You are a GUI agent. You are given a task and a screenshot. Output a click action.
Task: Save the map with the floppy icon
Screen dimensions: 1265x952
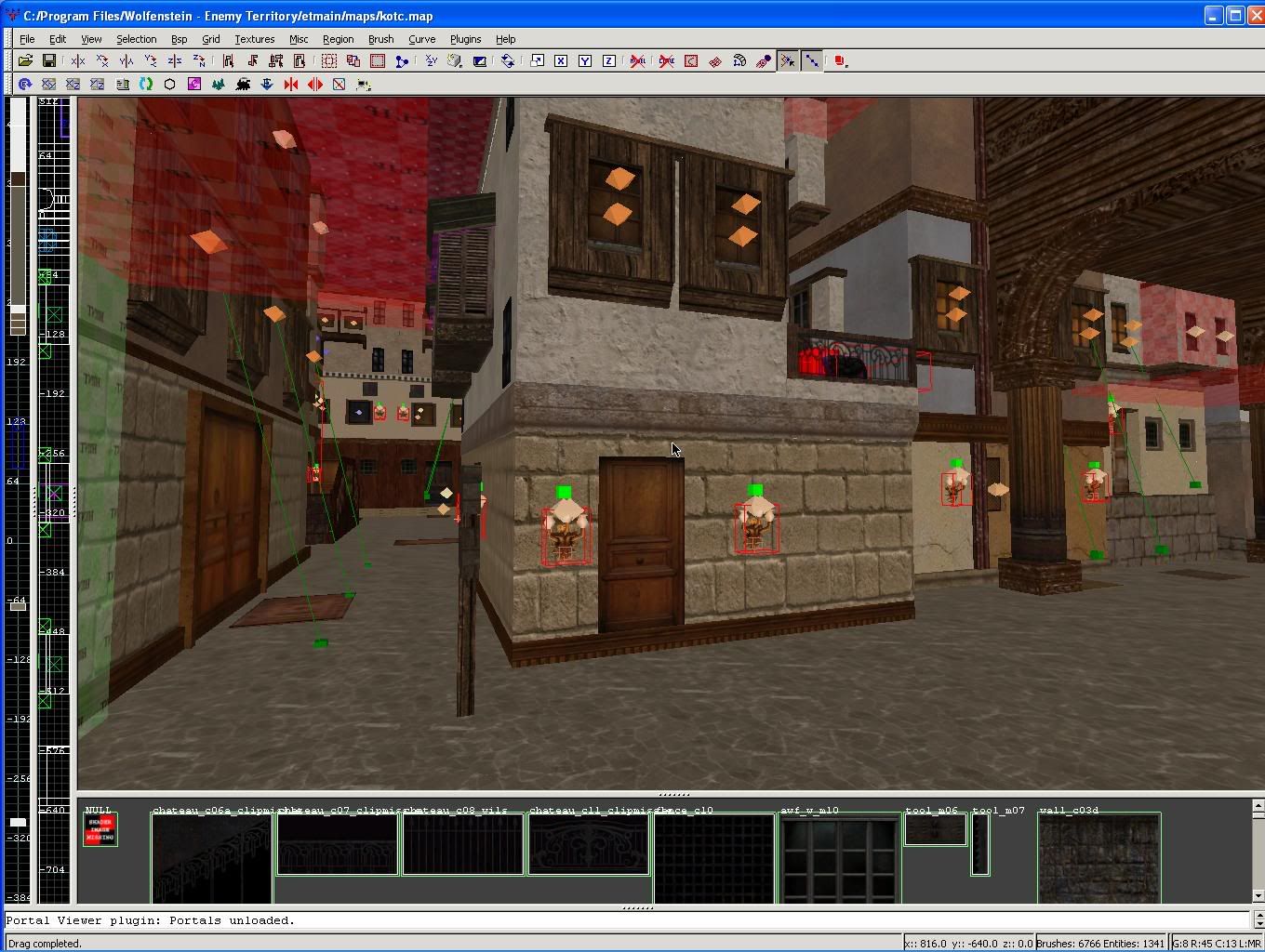tap(49, 61)
